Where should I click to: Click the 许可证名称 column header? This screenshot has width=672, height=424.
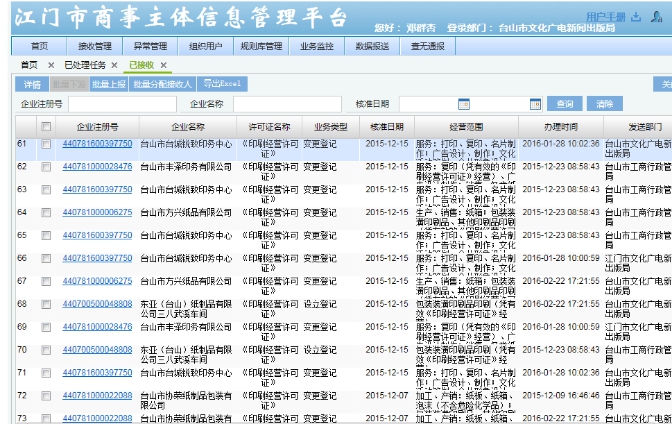(x=269, y=127)
